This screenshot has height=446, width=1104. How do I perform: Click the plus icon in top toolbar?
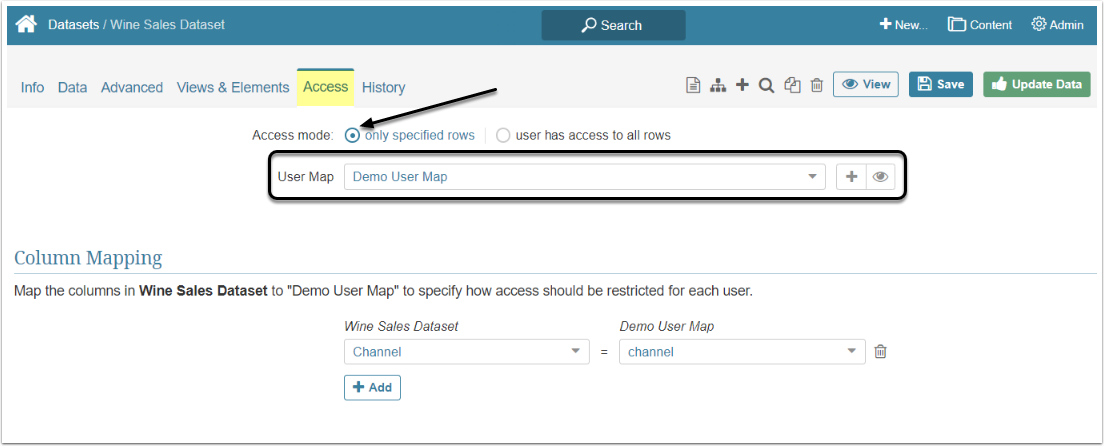click(x=742, y=85)
